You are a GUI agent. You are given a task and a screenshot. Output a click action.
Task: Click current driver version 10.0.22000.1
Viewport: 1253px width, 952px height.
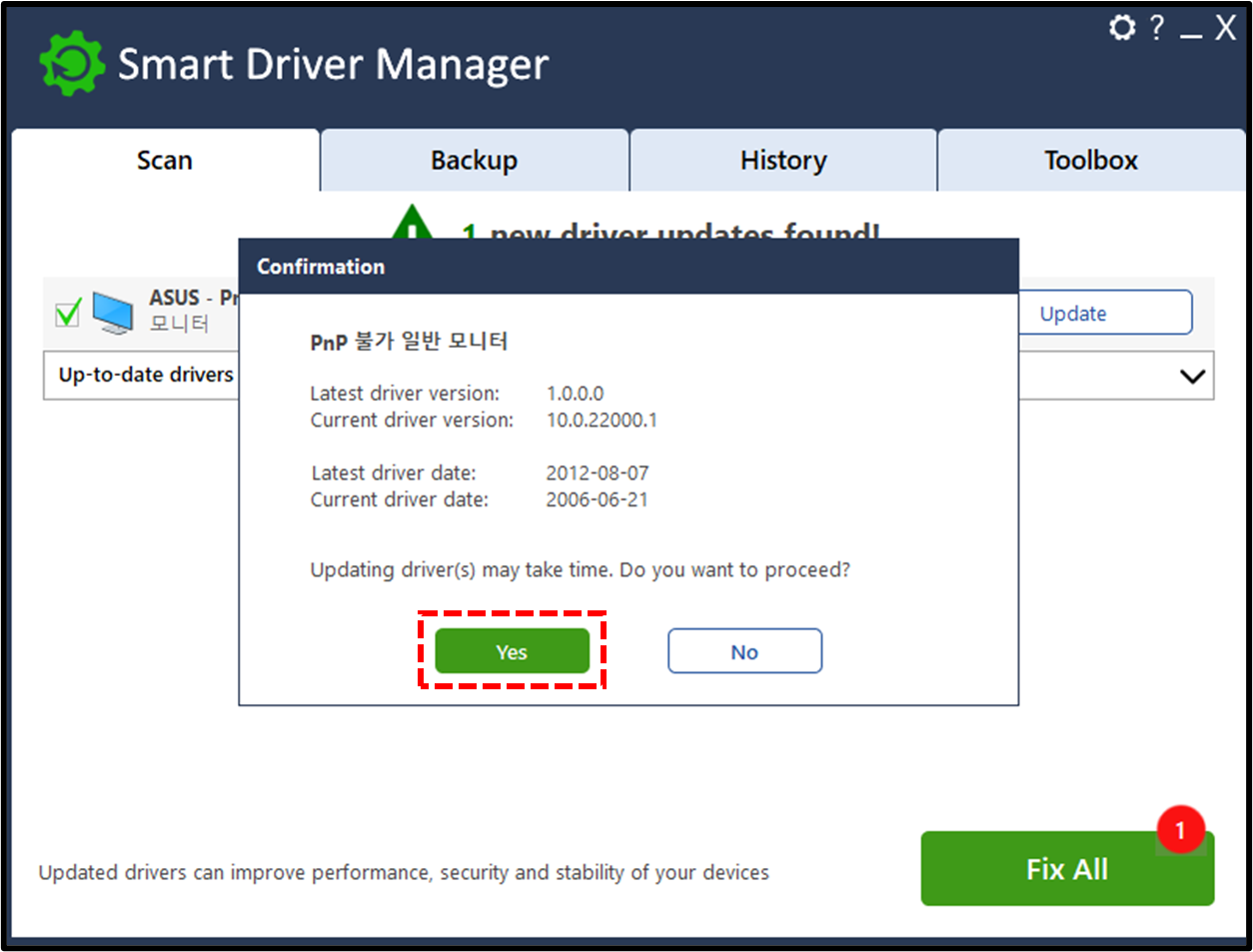tap(602, 421)
